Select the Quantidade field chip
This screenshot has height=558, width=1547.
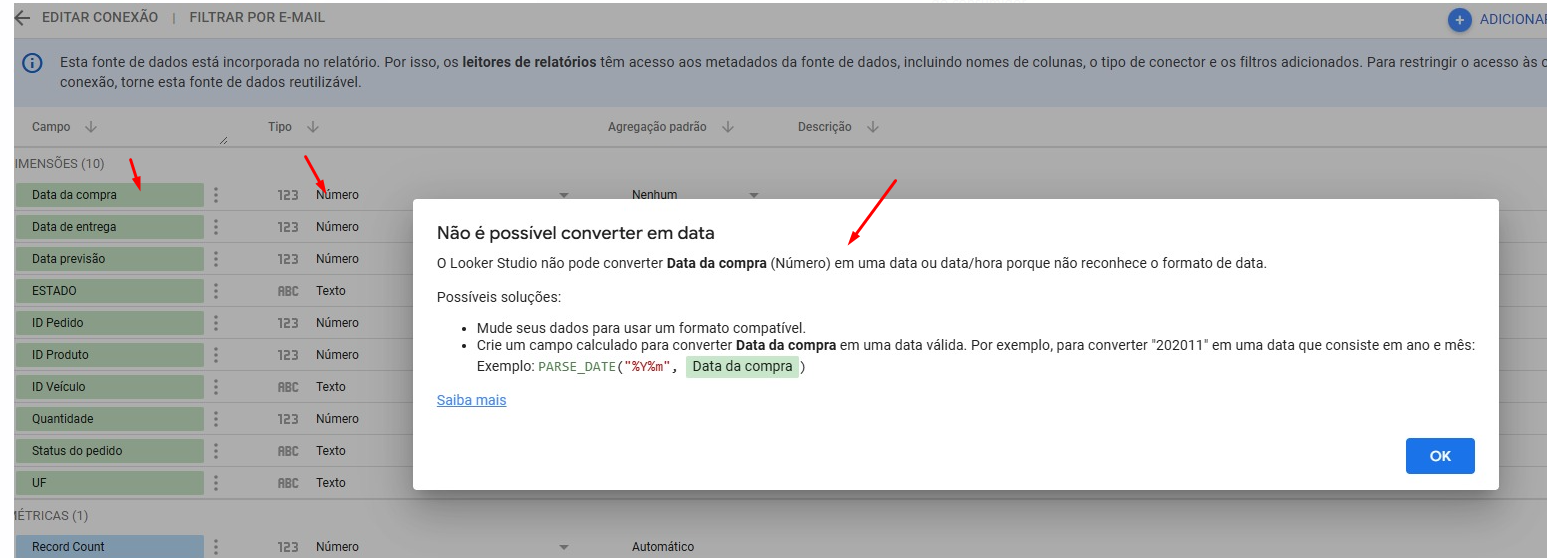(x=109, y=419)
